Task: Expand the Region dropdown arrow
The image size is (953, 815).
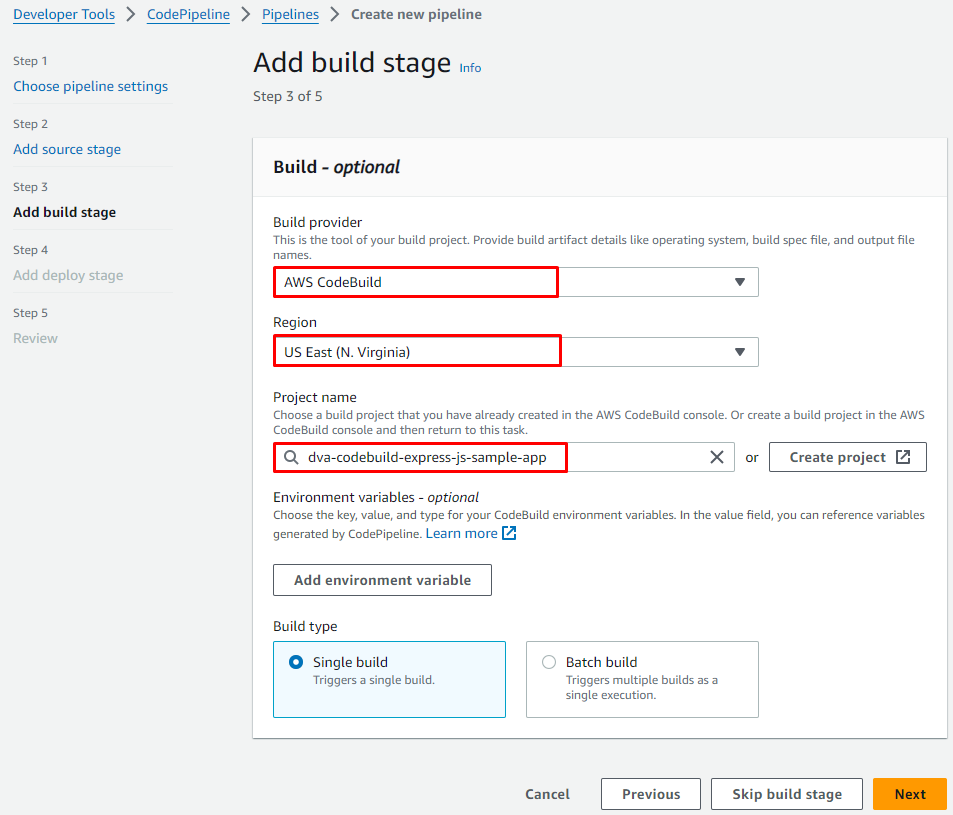Action: [x=739, y=352]
